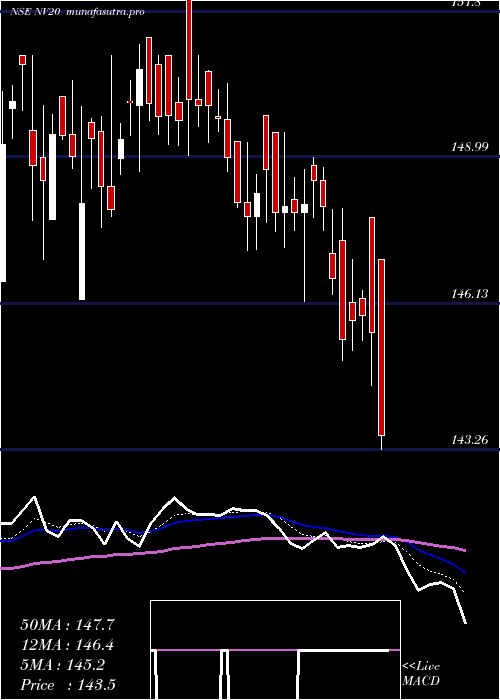Click the '12MA : 146.4' readout
Screen dimensions: 500x700
[67, 645]
